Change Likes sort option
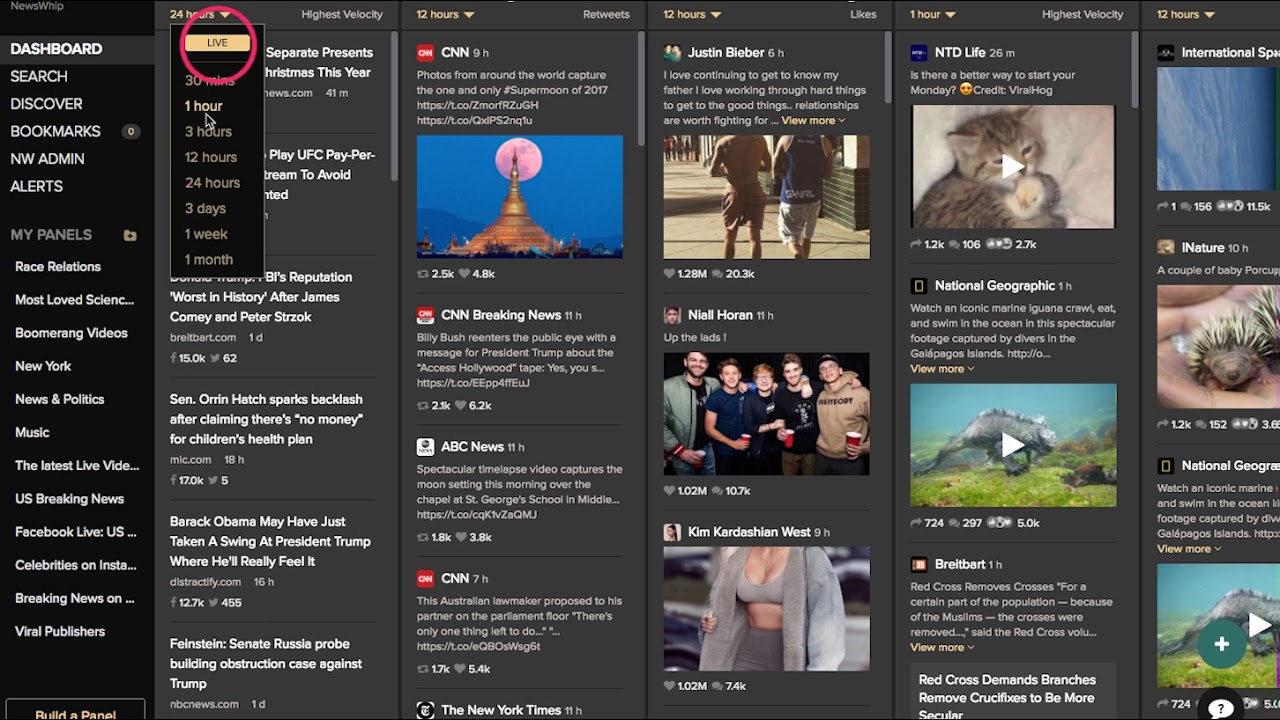The height and width of the screenshot is (720, 1280). pyautogui.click(x=863, y=14)
